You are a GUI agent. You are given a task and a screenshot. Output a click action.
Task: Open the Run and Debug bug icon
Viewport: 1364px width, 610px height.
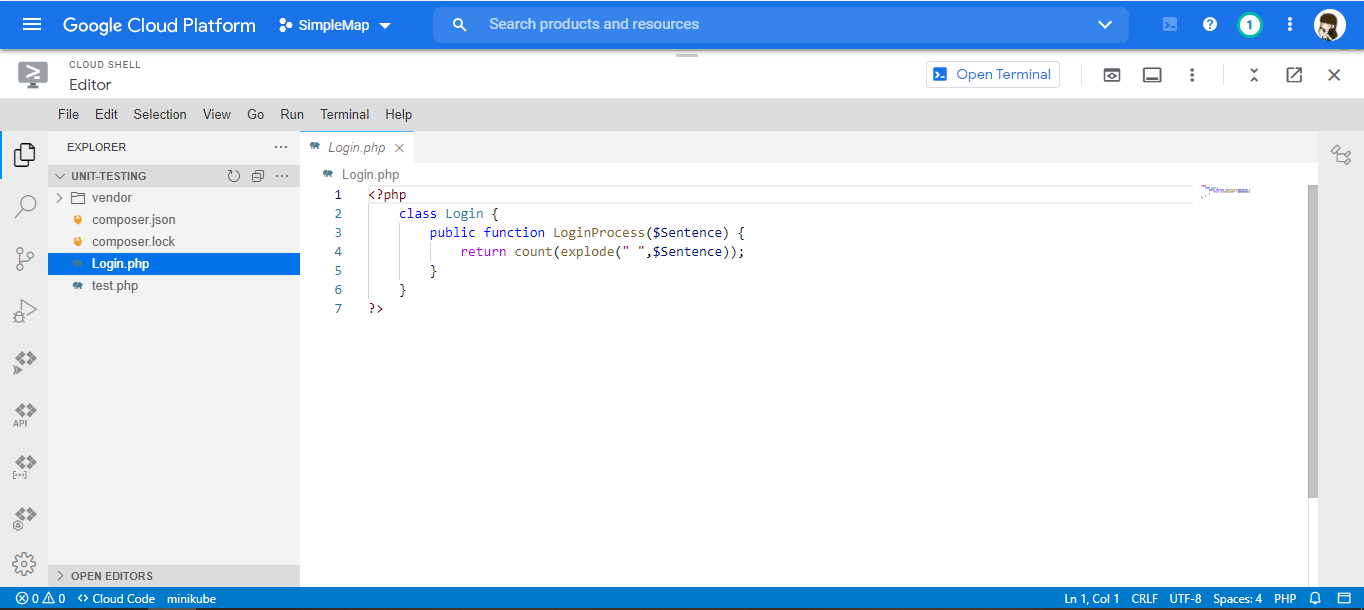click(x=24, y=312)
